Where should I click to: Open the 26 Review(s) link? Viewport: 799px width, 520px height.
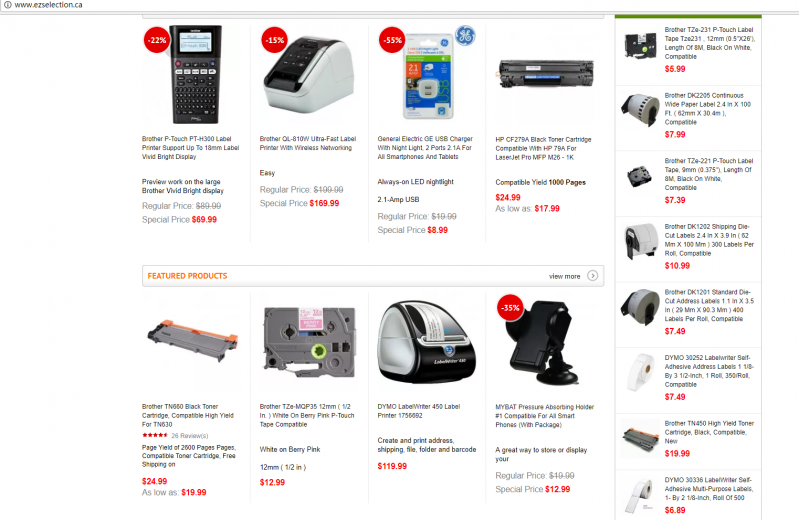tap(190, 436)
